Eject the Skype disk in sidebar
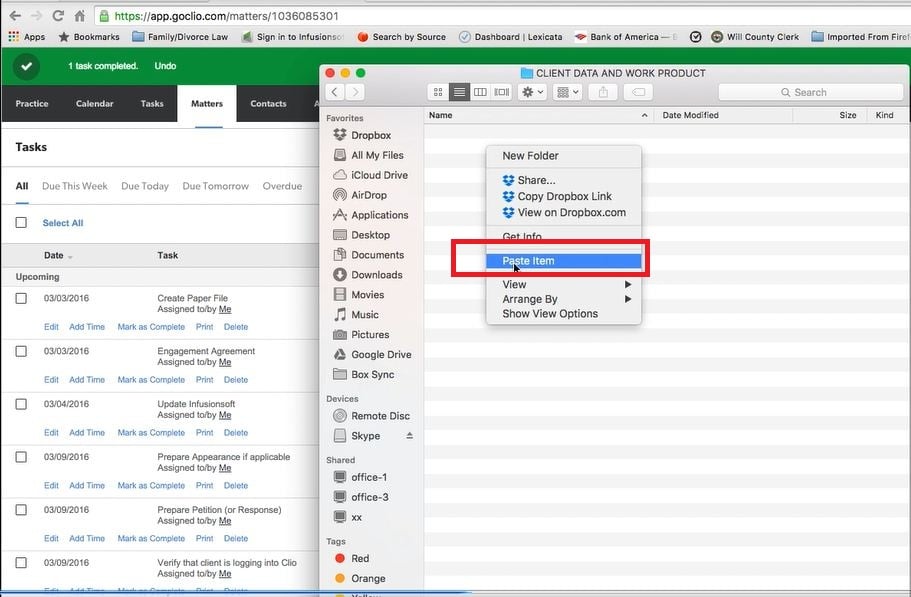911x597 pixels. click(x=408, y=436)
